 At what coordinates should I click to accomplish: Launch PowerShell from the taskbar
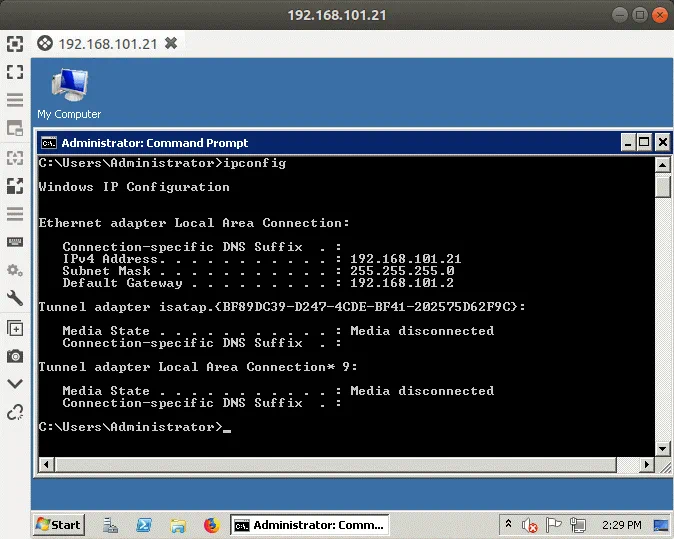[144, 525]
